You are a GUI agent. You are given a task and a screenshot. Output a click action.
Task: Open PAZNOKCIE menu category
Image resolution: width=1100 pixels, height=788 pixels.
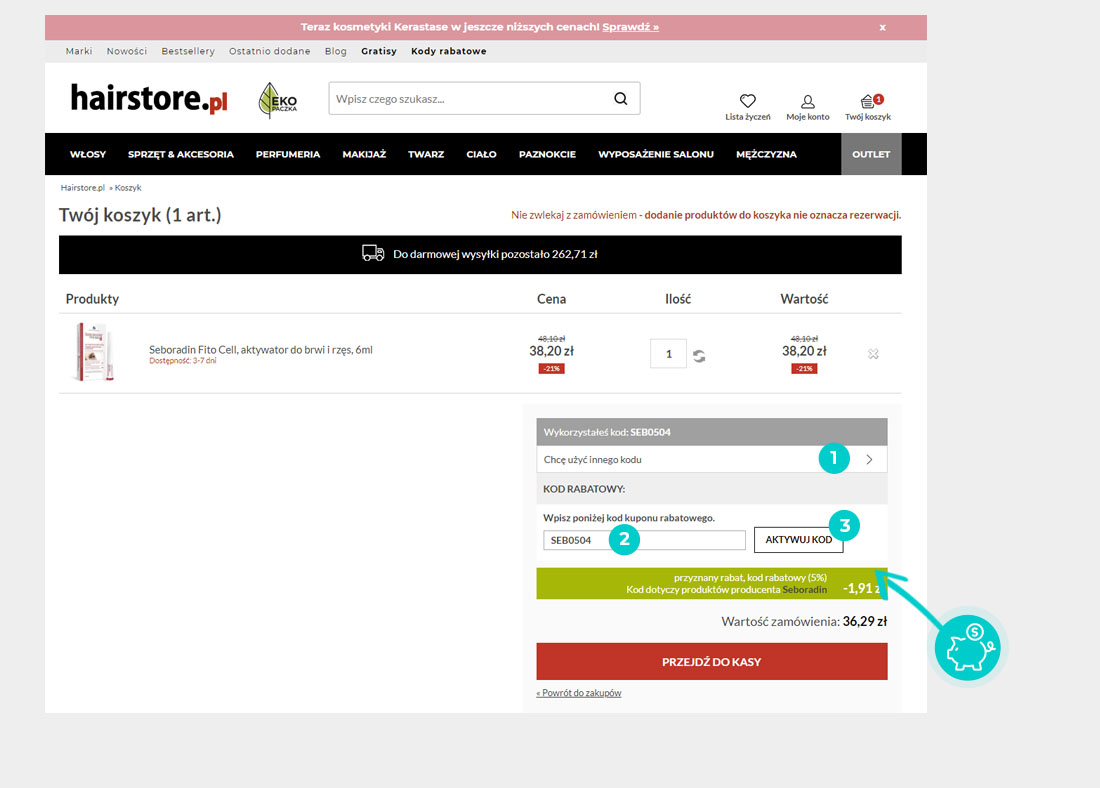pyautogui.click(x=547, y=154)
